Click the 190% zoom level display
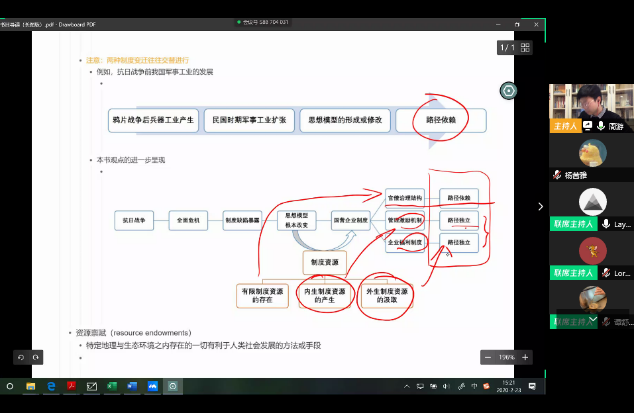 506,357
